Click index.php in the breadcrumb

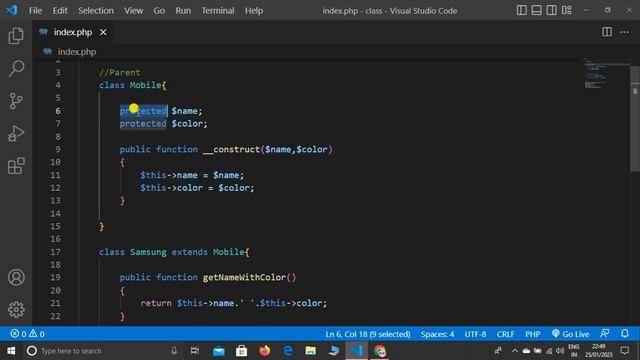(77, 52)
